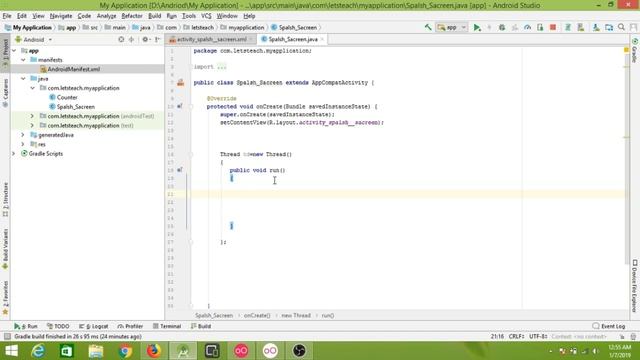Collapse the java folder
Screen dimensions: 640x360
tap(23, 79)
